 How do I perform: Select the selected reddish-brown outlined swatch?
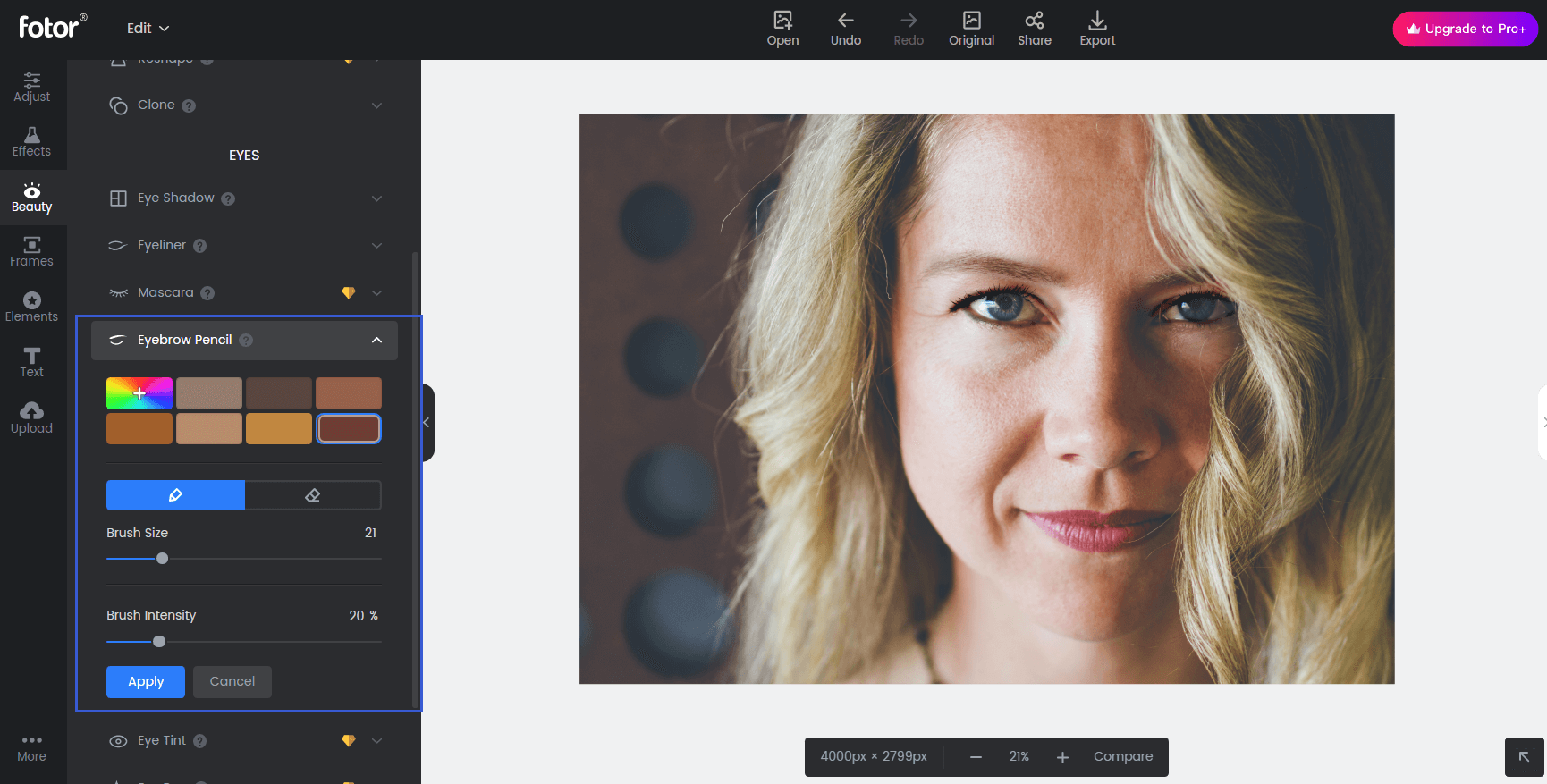point(349,429)
